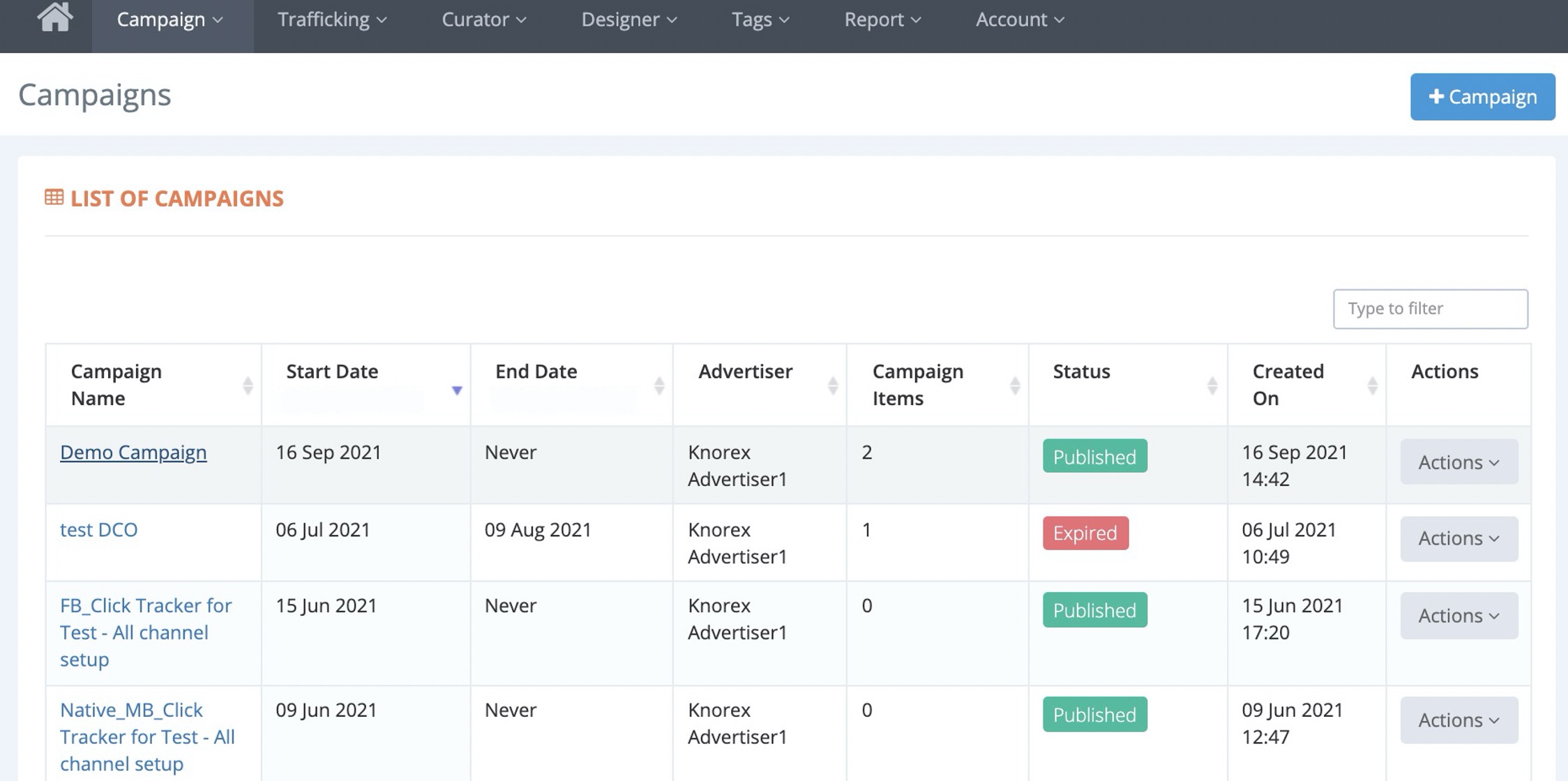Open Actions dropdown for Demo Campaign
This screenshot has width=1568, height=781.
(1458, 462)
